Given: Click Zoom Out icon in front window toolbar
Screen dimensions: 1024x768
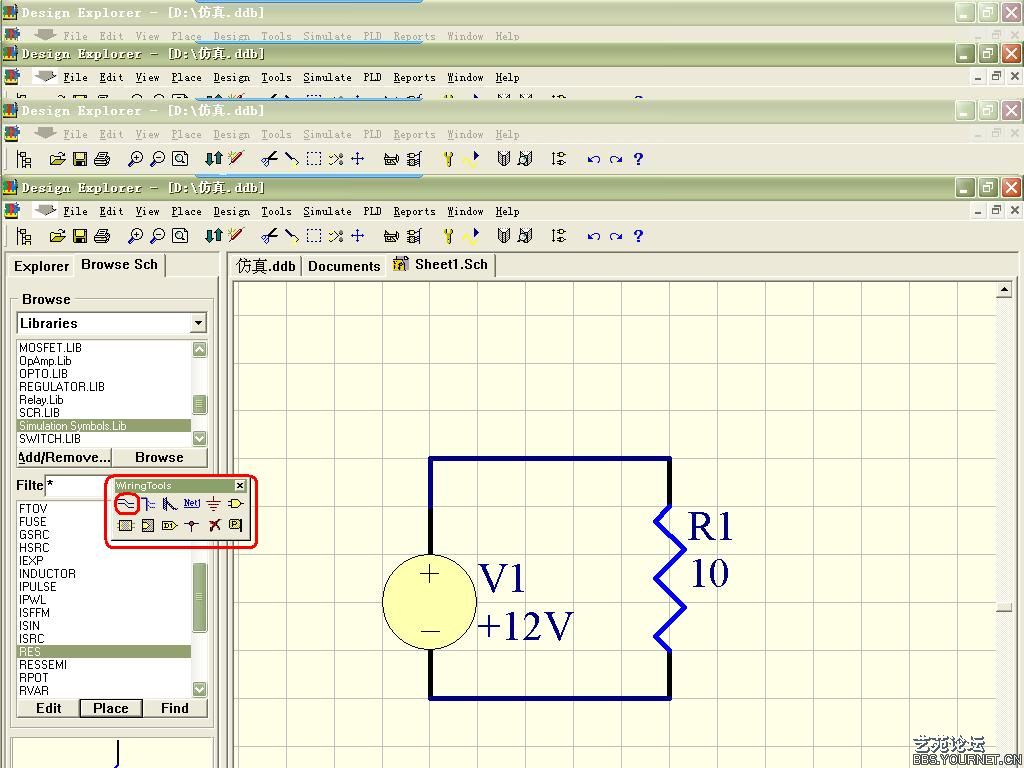Looking at the screenshot, I should tap(157, 236).
